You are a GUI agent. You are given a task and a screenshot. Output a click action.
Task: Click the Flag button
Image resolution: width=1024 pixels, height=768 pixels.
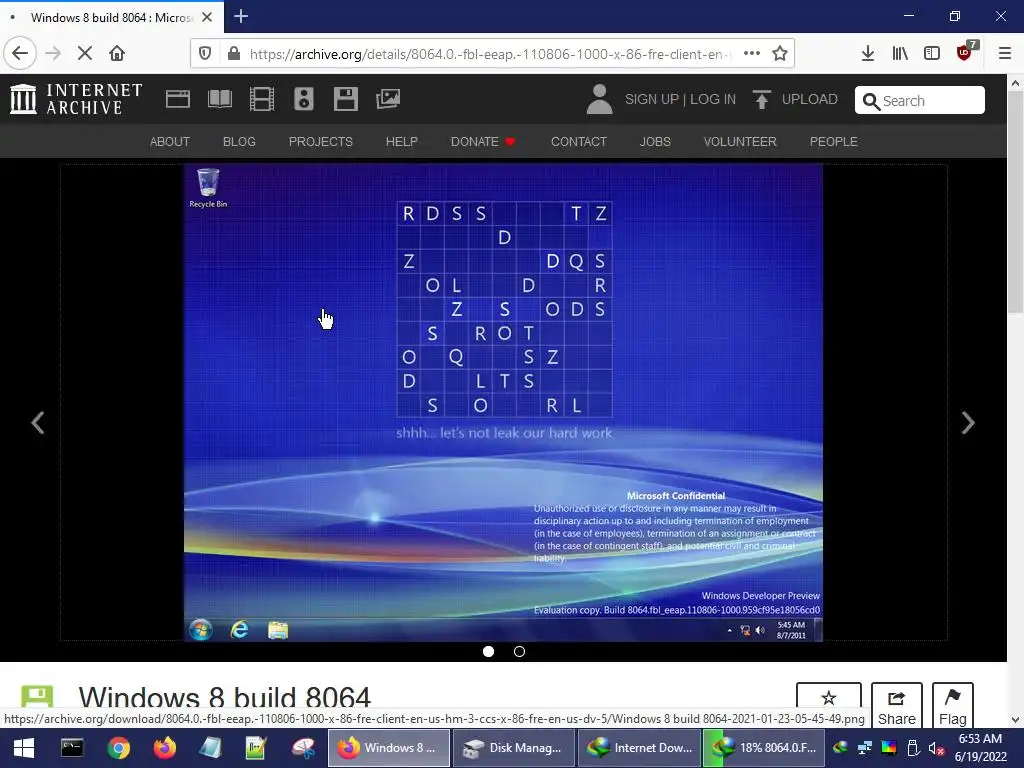pyautogui.click(x=953, y=707)
